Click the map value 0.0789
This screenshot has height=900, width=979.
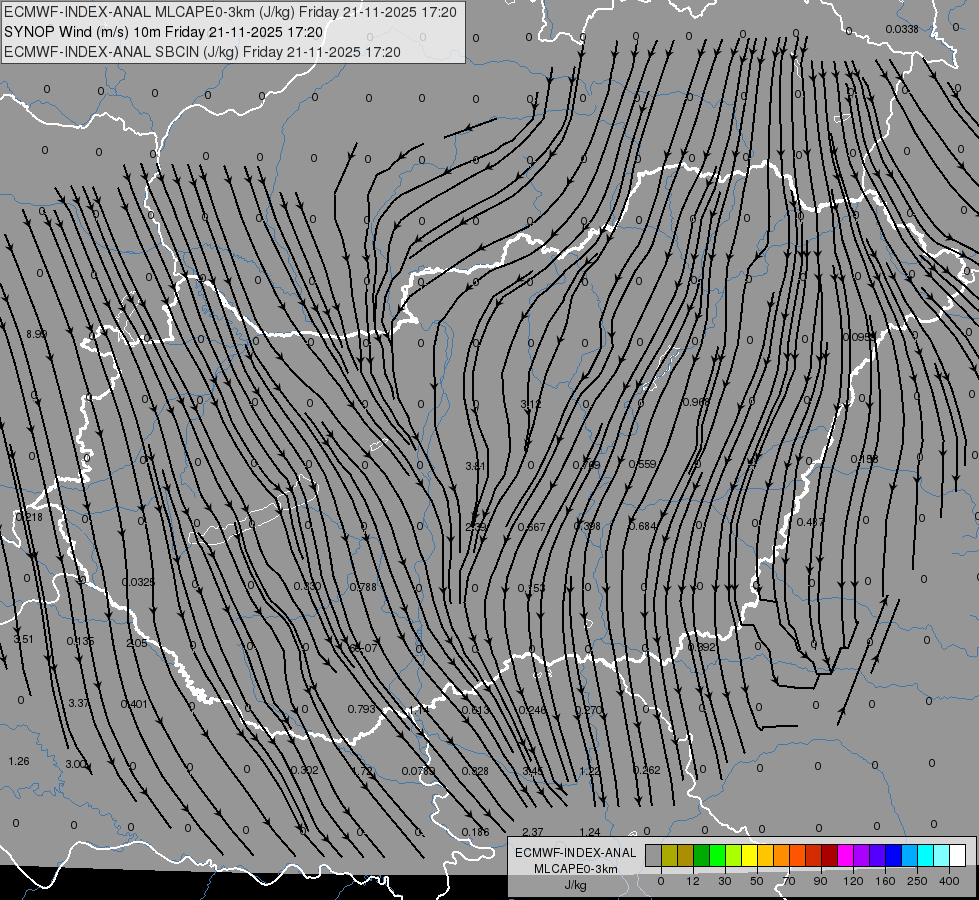418,771
